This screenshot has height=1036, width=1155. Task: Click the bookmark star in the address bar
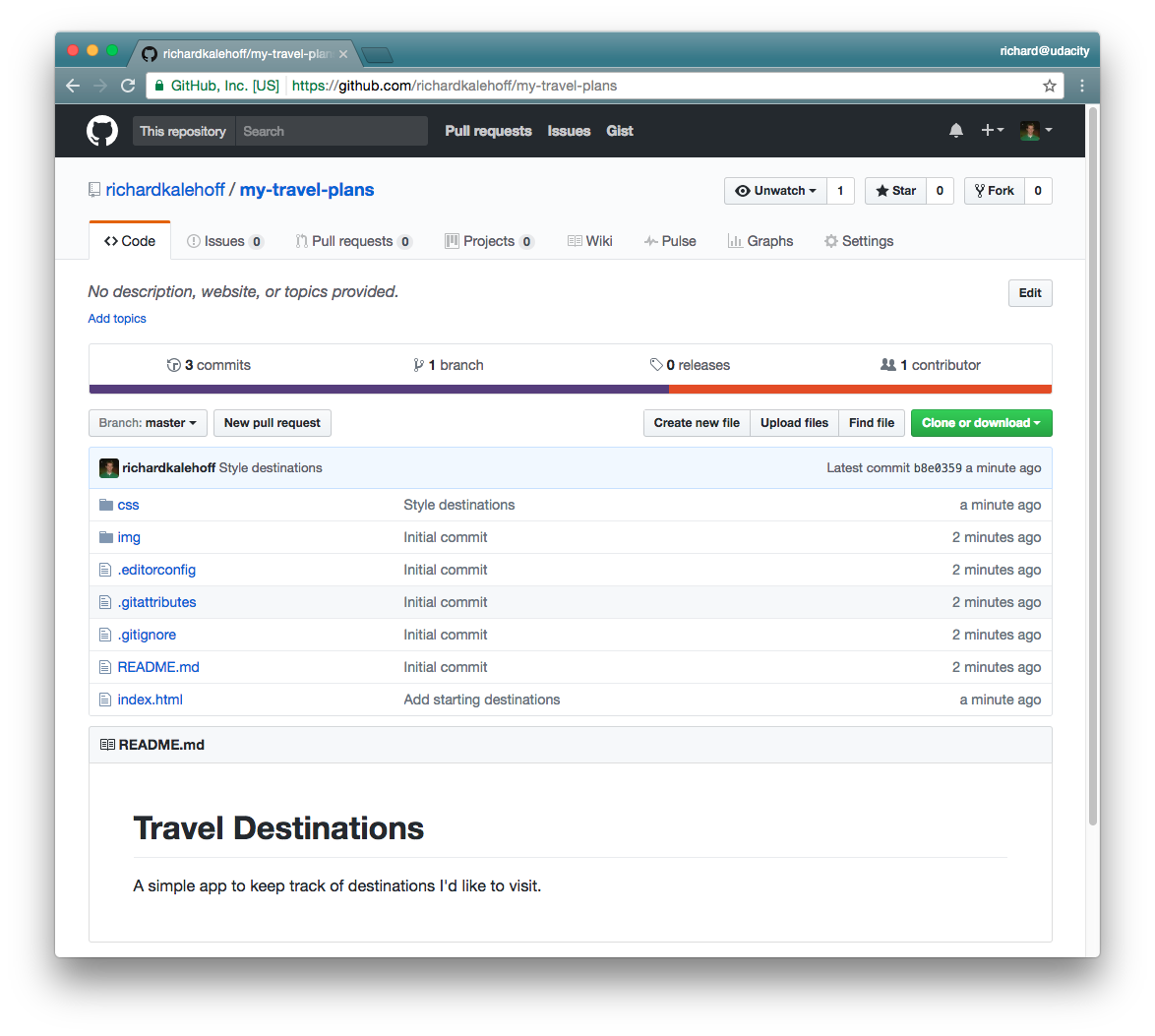pyautogui.click(x=1049, y=86)
